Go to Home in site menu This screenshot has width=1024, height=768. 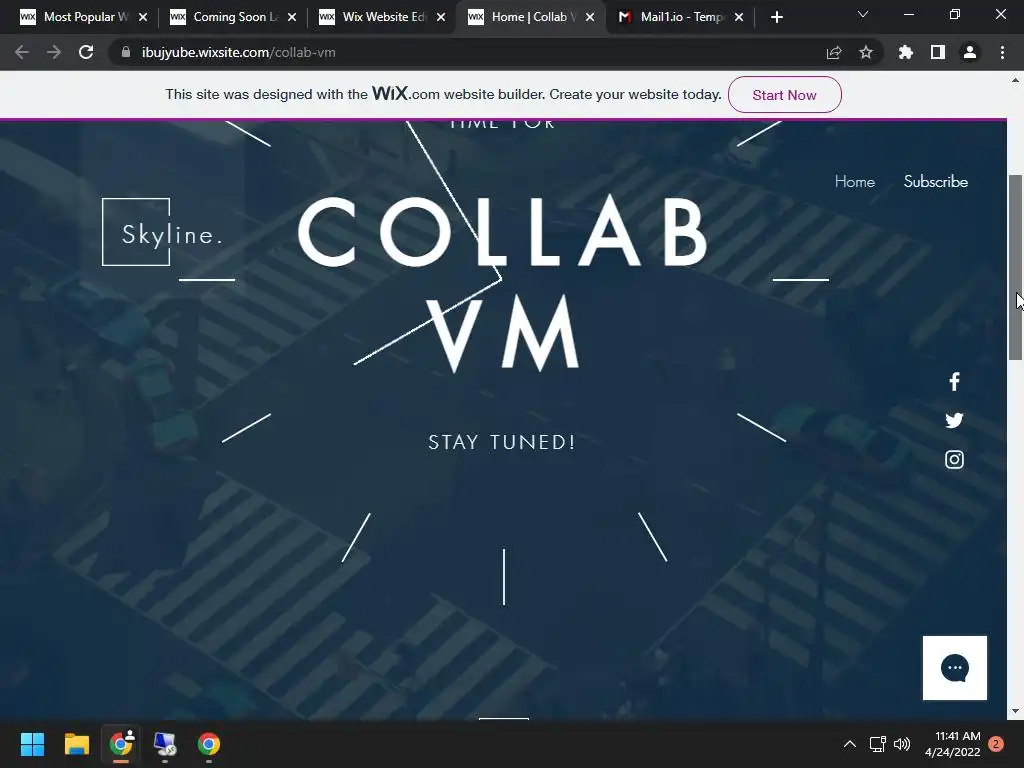pyautogui.click(x=854, y=182)
